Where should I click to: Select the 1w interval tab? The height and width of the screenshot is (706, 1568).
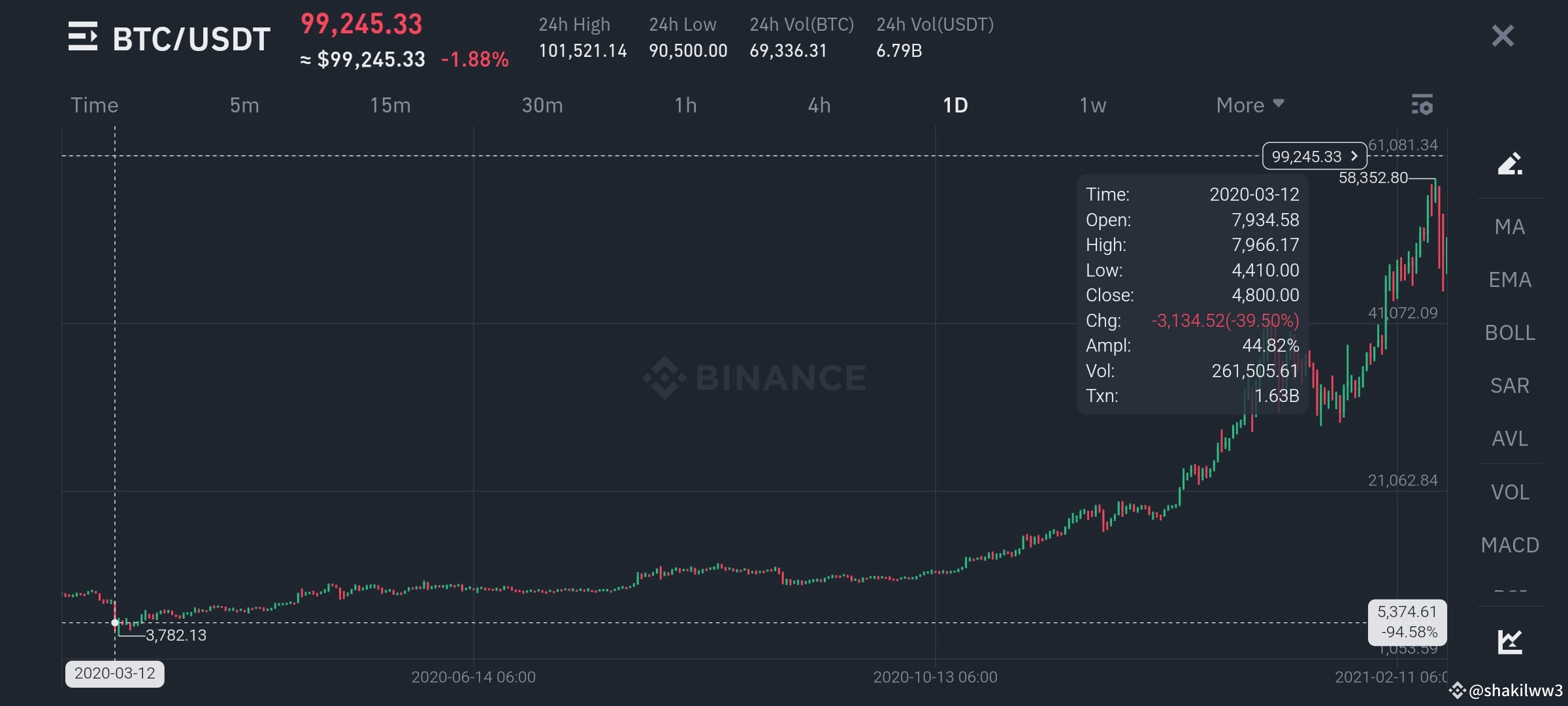pyautogui.click(x=1092, y=105)
